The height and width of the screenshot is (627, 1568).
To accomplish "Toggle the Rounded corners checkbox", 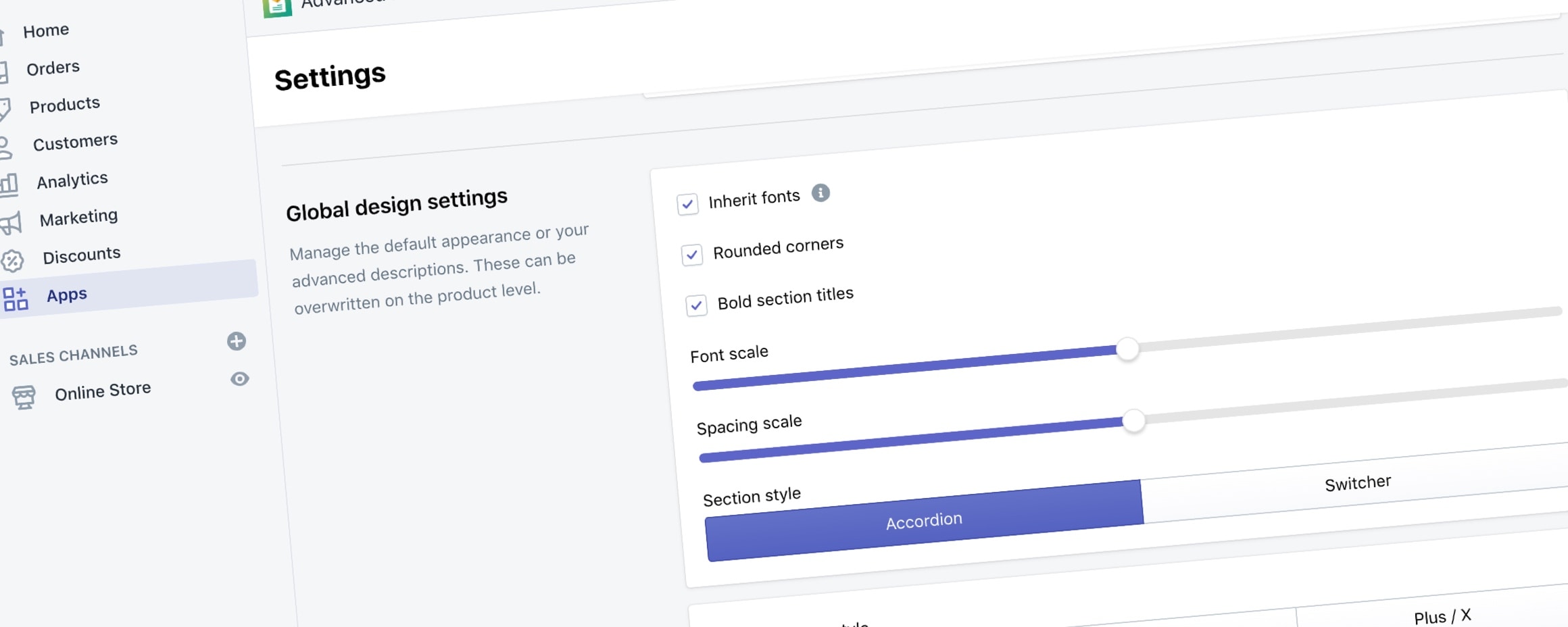I will tap(691, 255).
